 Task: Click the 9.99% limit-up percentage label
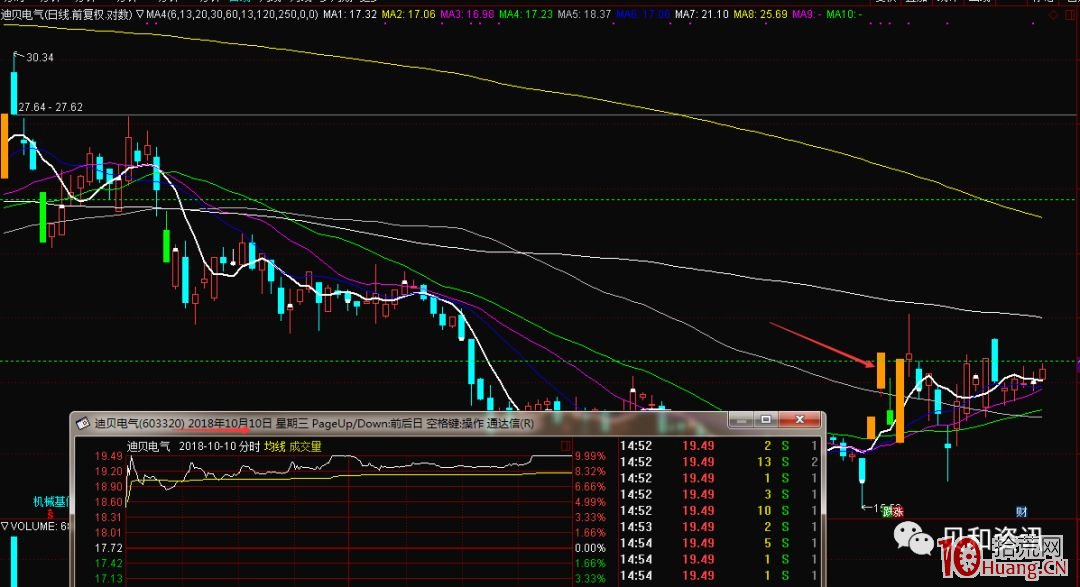pyautogui.click(x=590, y=456)
